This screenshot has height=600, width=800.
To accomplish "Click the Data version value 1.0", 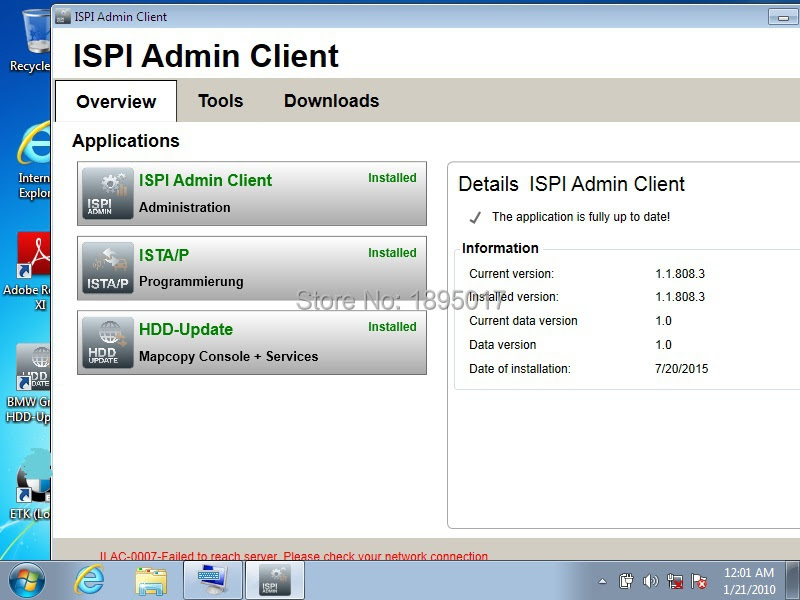I will click(663, 344).
